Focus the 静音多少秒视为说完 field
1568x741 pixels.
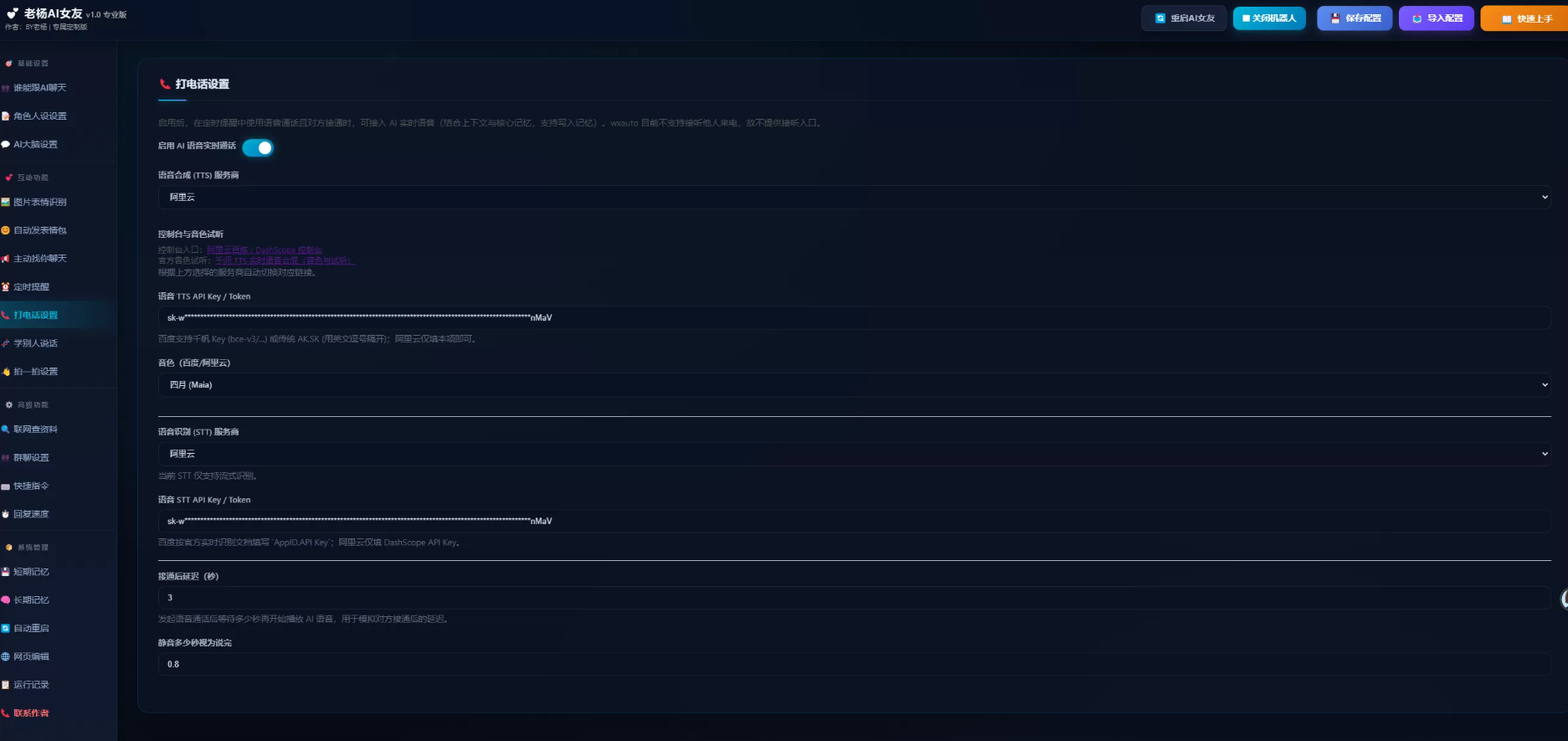tap(854, 665)
